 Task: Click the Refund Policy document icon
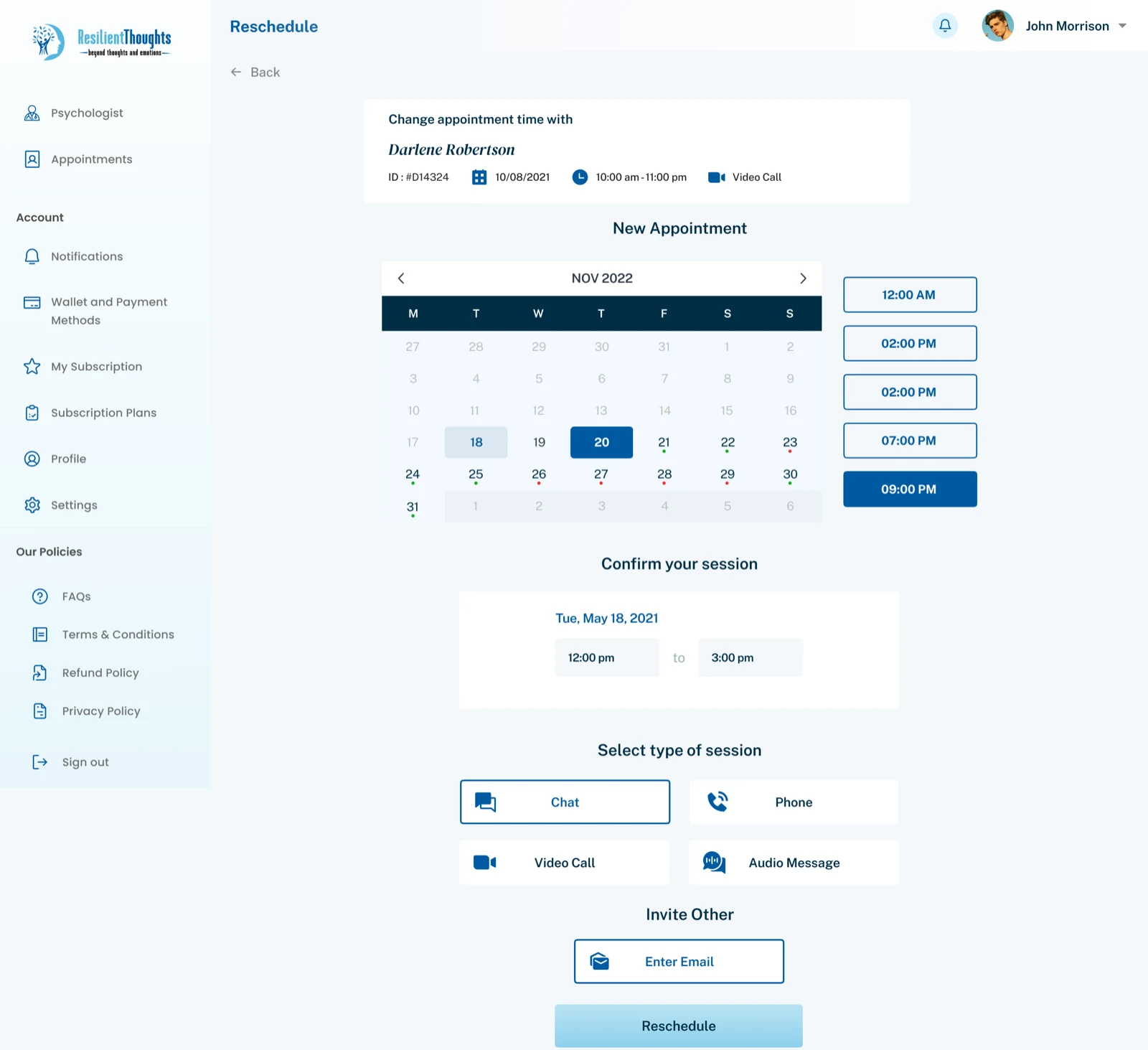[x=40, y=673]
